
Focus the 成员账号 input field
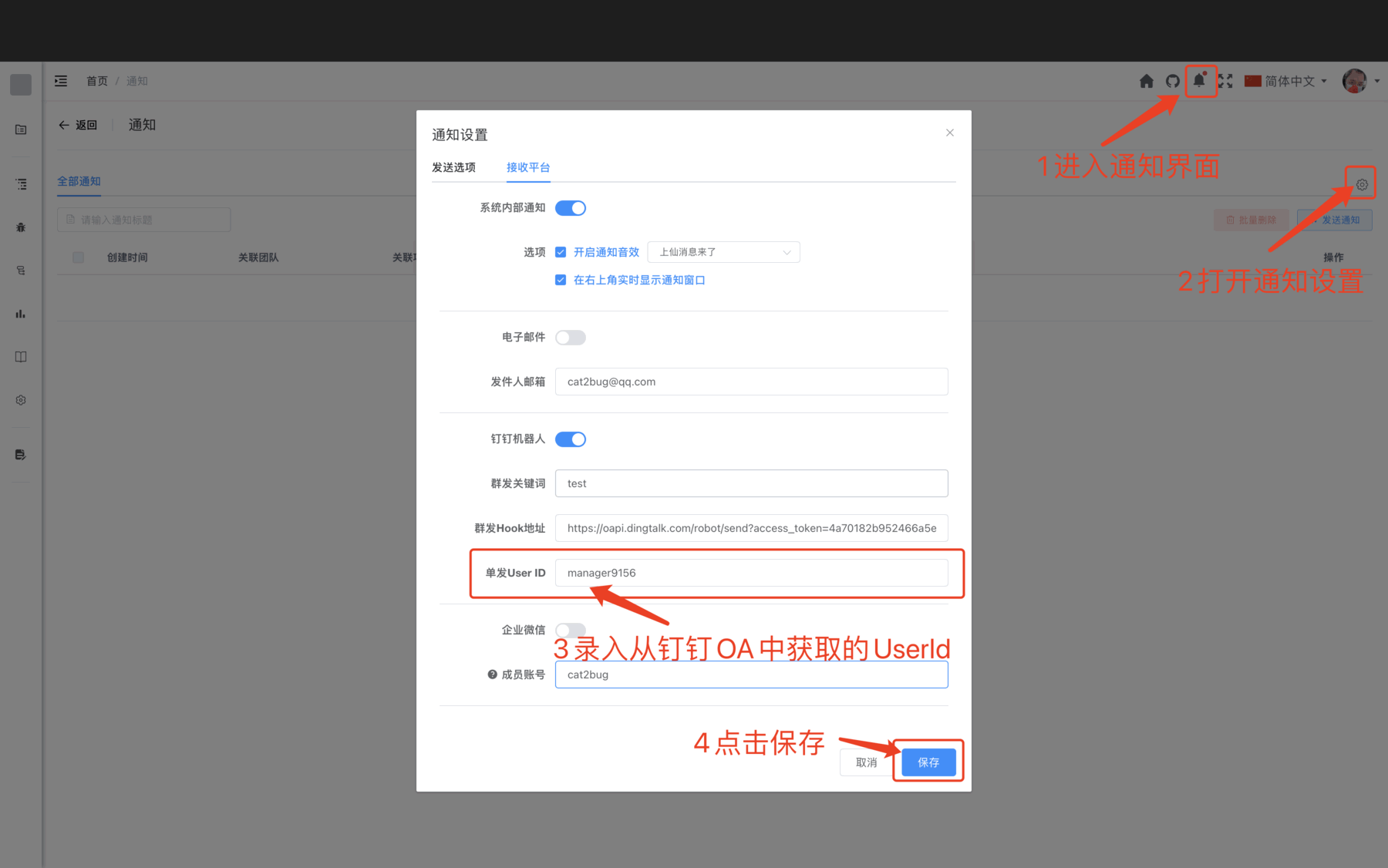752,675
